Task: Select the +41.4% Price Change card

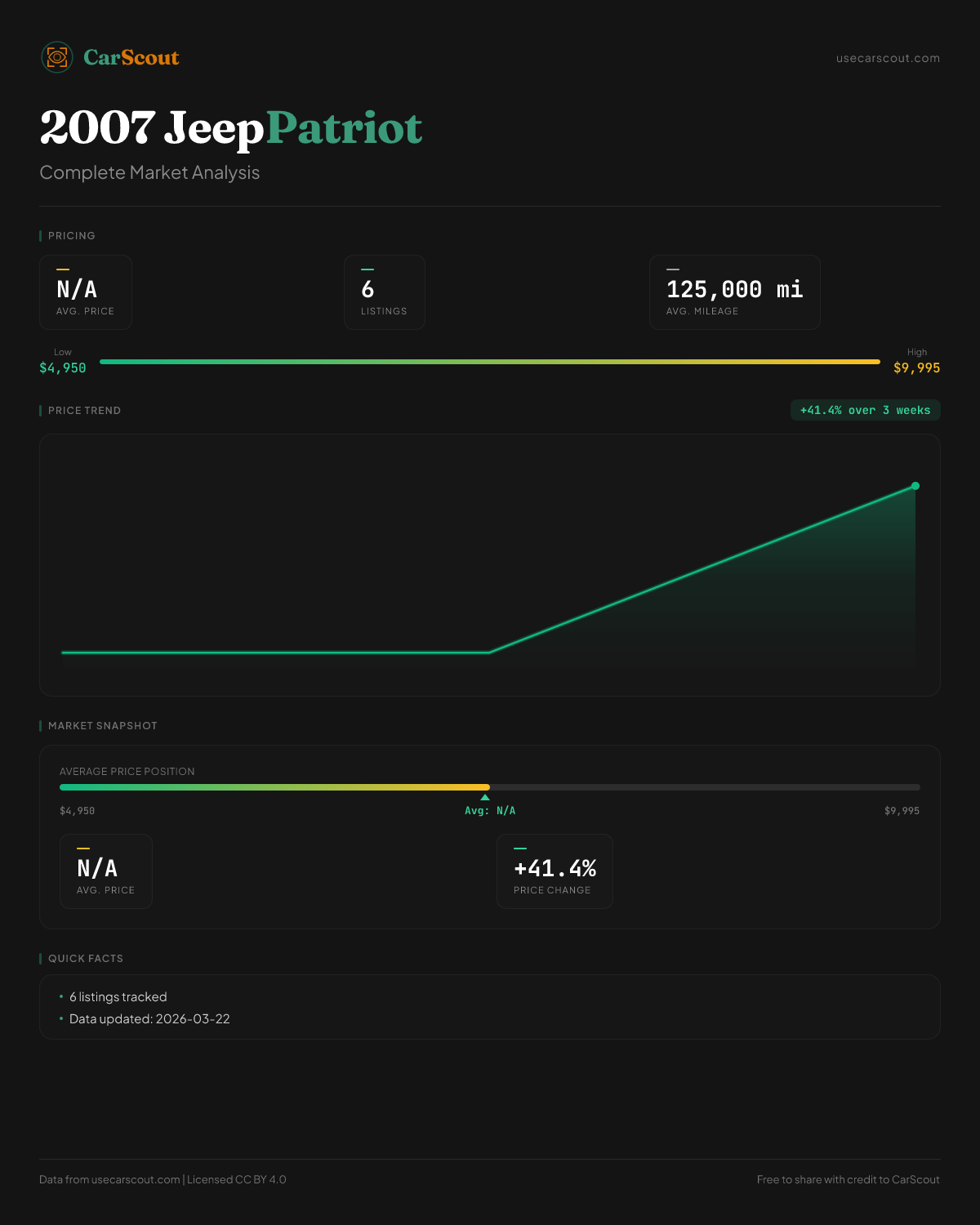Action: coord(555,871)
